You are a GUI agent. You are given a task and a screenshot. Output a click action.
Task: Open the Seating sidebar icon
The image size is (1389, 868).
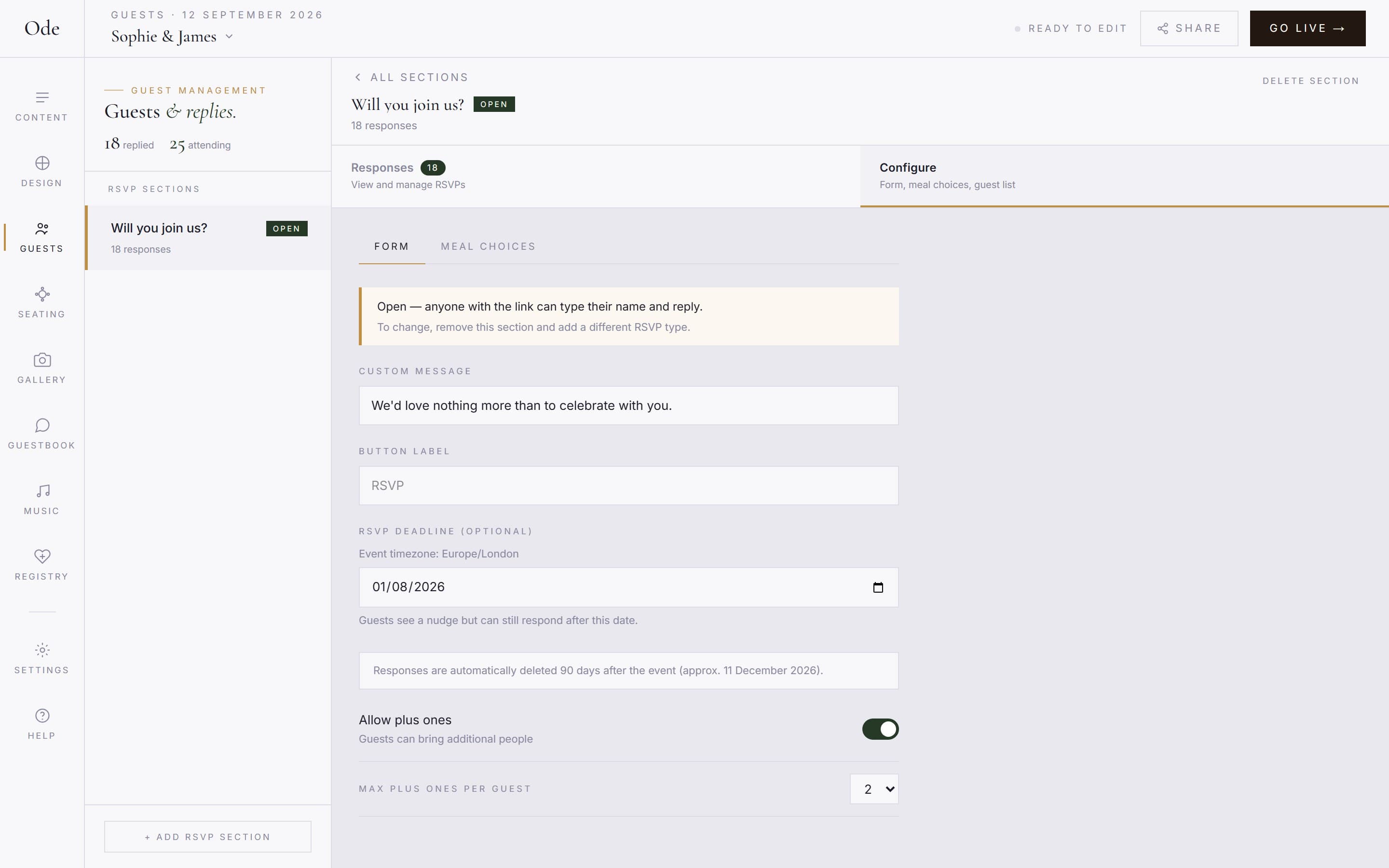click(42, 295)
